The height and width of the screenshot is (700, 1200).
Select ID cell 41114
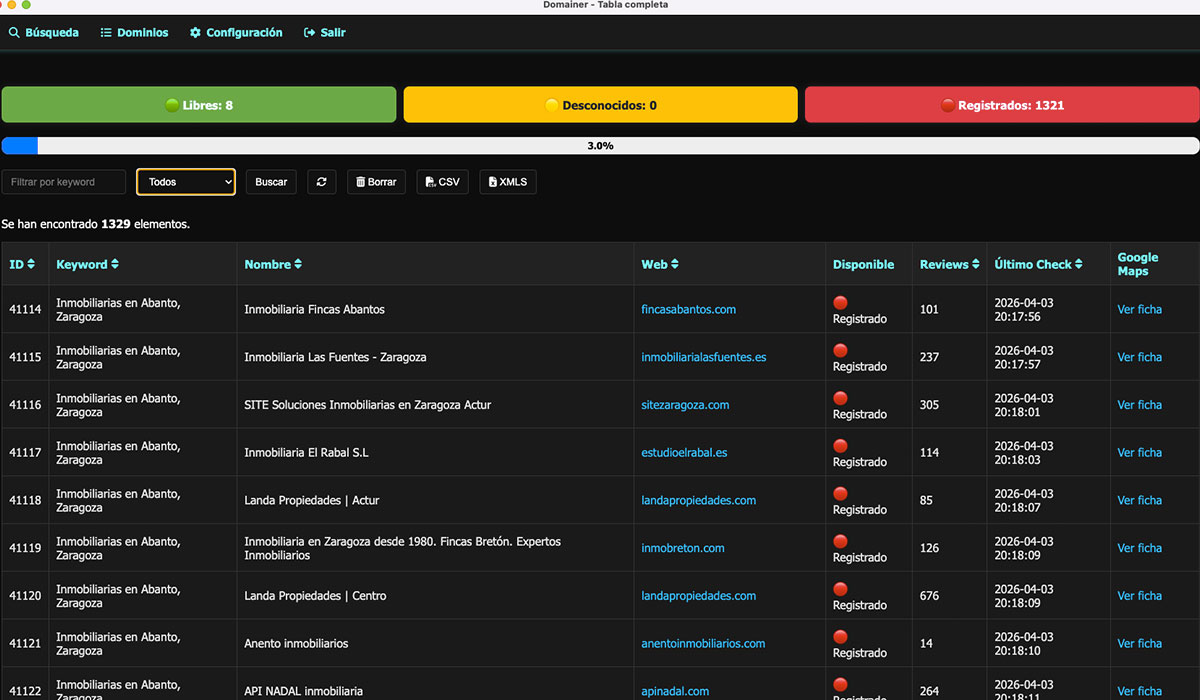point(25,309)
